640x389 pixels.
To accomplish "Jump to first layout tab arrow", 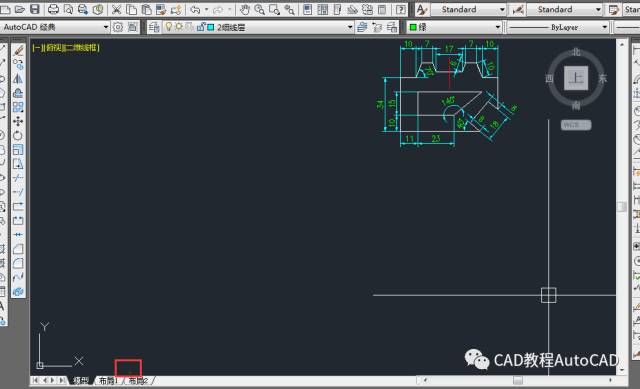I will tap(35, 380).
